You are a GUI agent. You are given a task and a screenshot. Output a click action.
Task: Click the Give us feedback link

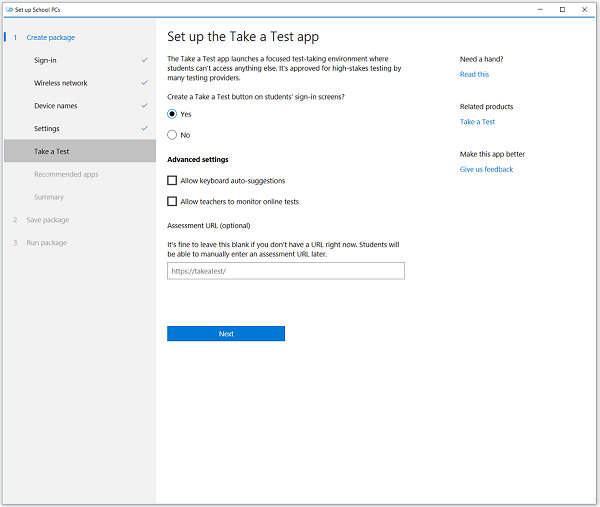click(x=486, y=169)
